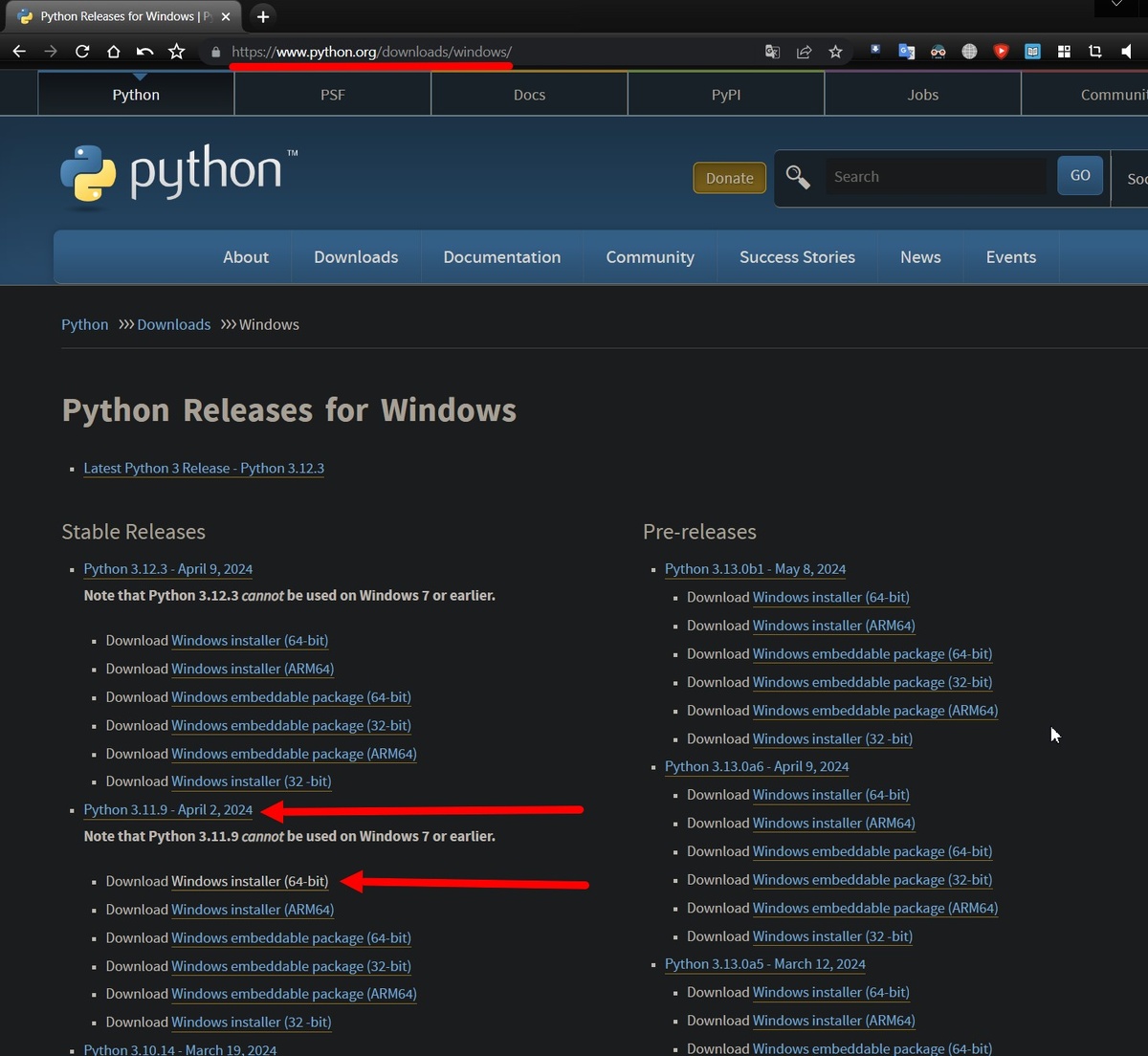Open the Community item in the main navigation

(651, 257)
